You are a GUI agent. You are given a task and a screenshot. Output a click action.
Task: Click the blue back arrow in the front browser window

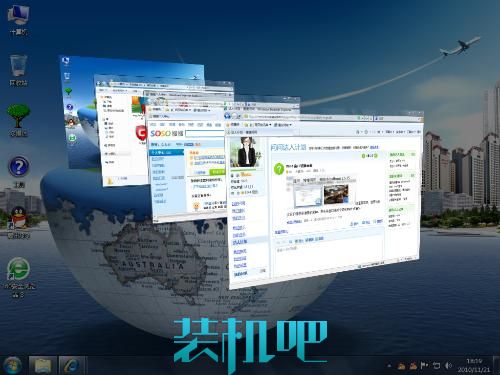click(x=228, y=116)
